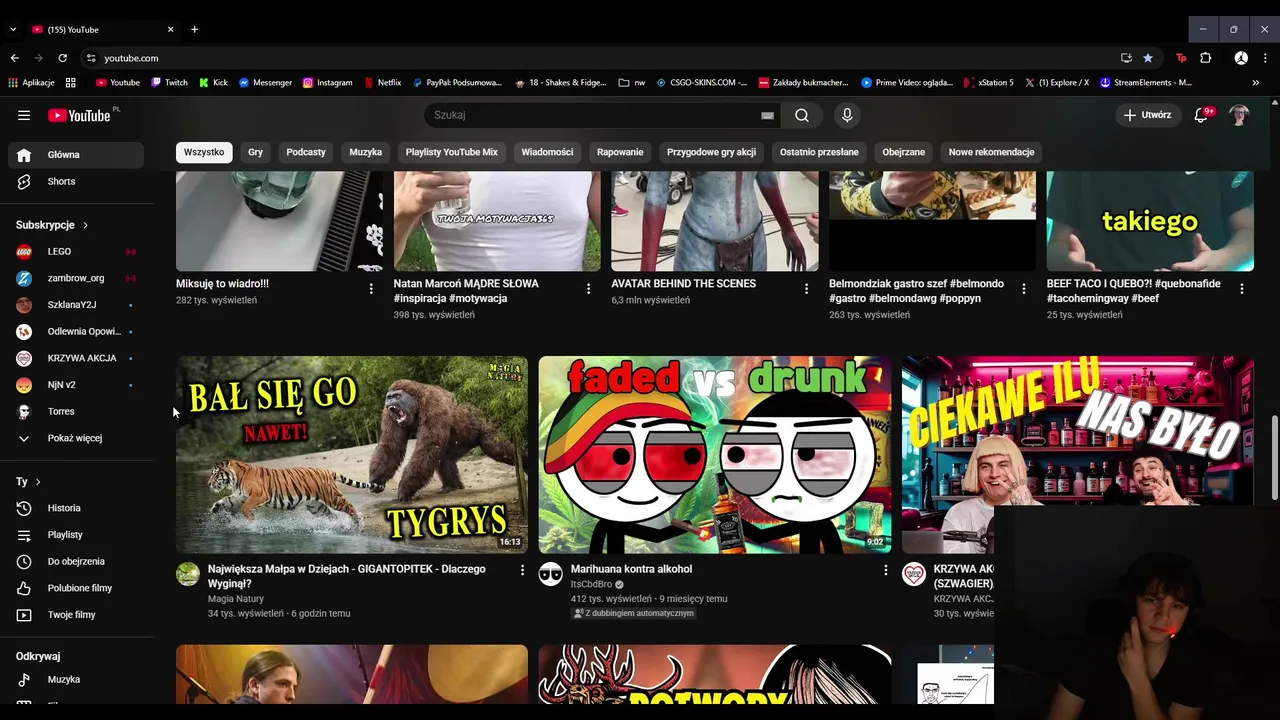Open the Odlewnia Opowi... subscription

click(x=76, y=331)
